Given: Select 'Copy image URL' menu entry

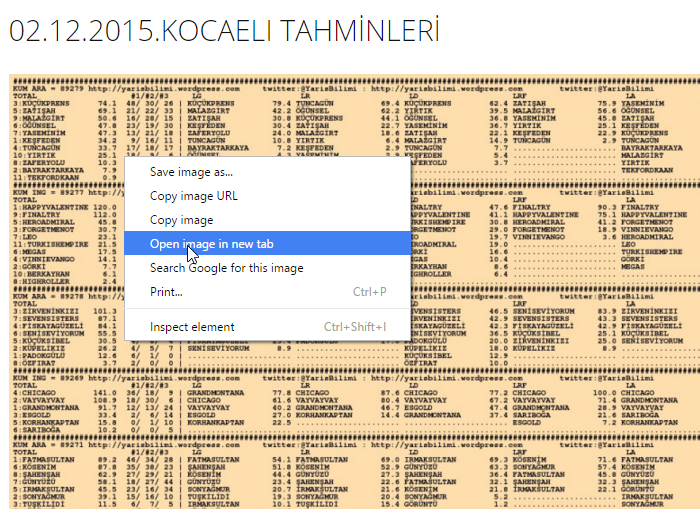Looking at the screenshot, I should 193,196.
